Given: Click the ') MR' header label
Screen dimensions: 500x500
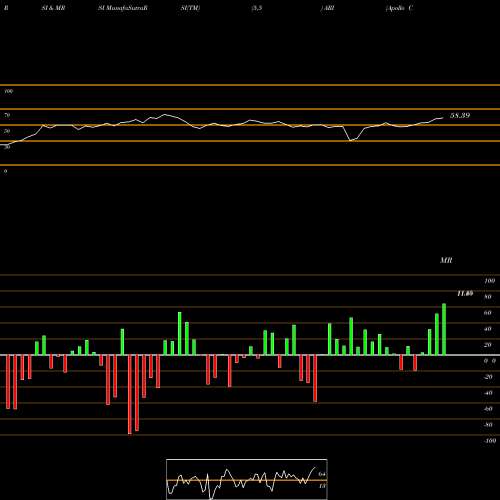Looking at the screenshot, I should pos(327,8).
